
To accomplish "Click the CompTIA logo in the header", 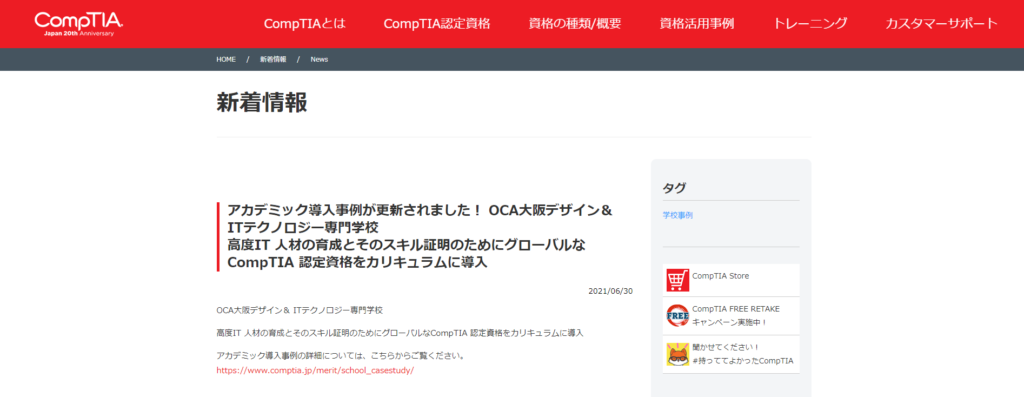I will point(79,24).
